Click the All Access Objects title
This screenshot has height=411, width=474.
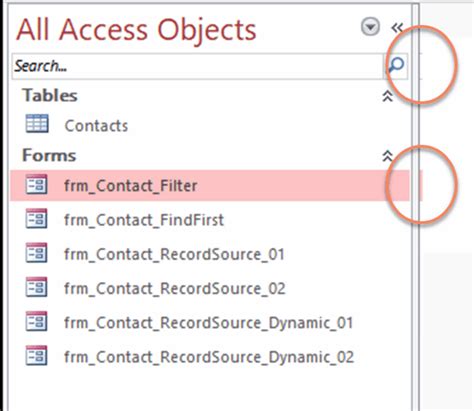click(136, 30)
